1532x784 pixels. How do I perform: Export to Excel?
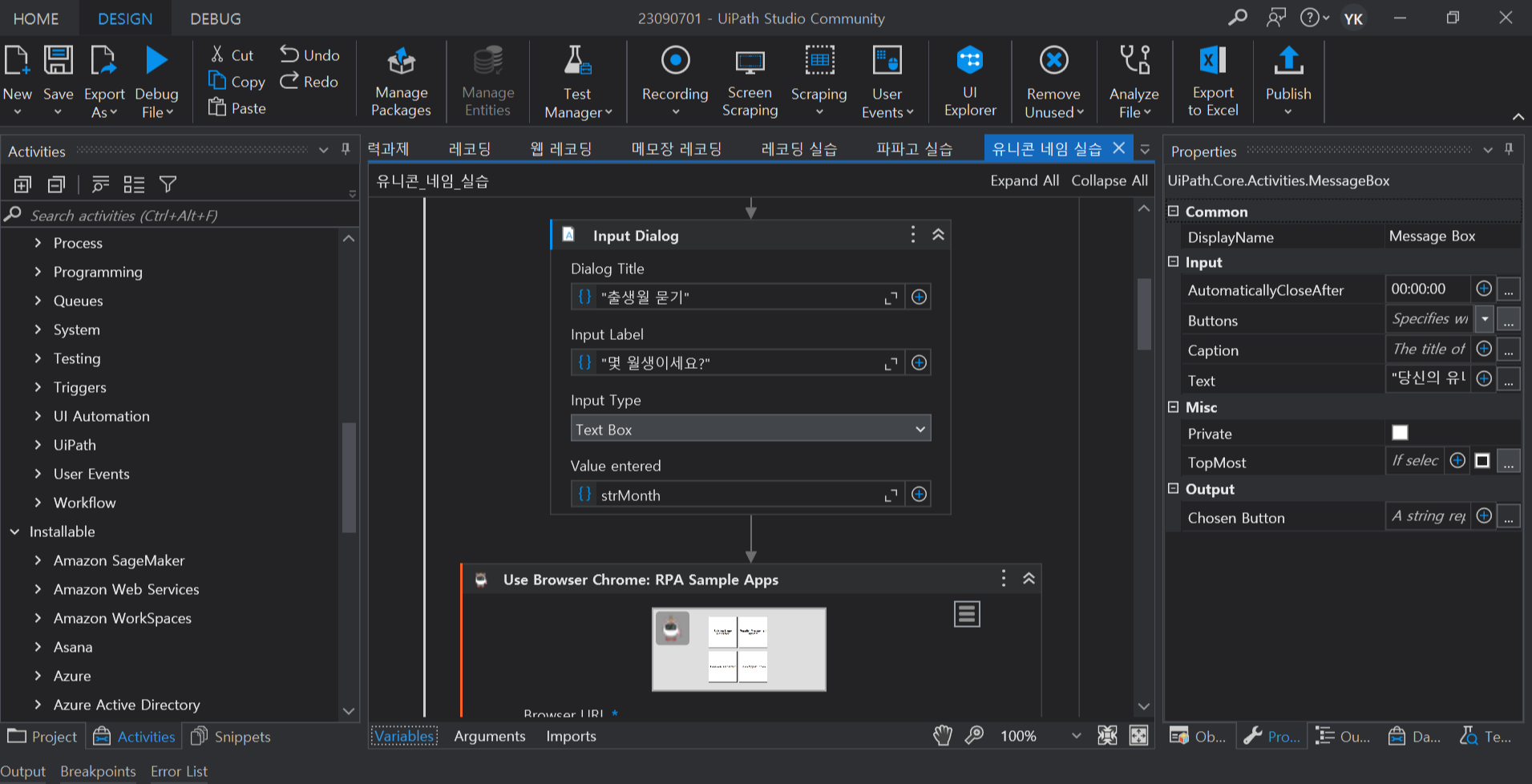pyautogui.click(x=1213, y=82)
